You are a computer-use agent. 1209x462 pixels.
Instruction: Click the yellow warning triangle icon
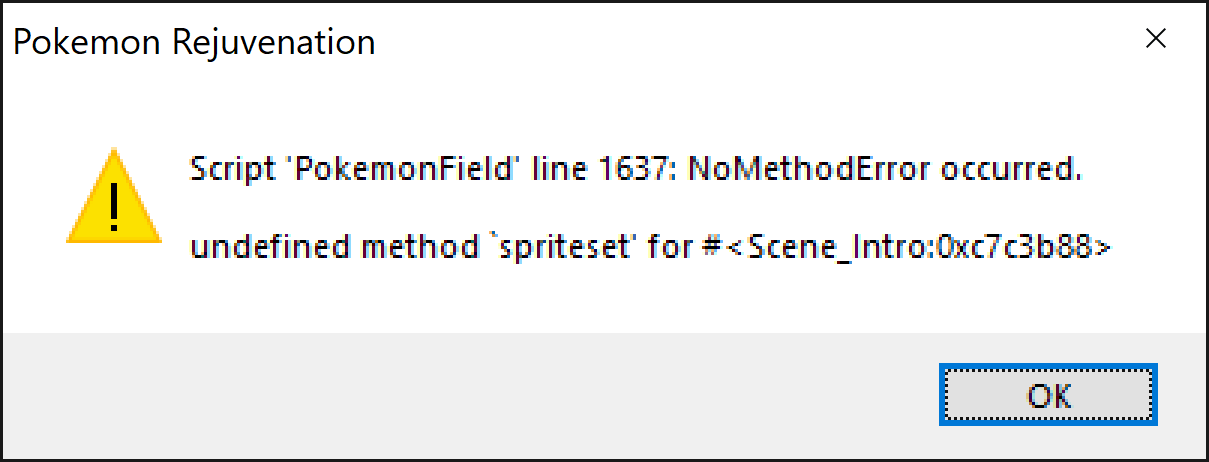point(114,197)
